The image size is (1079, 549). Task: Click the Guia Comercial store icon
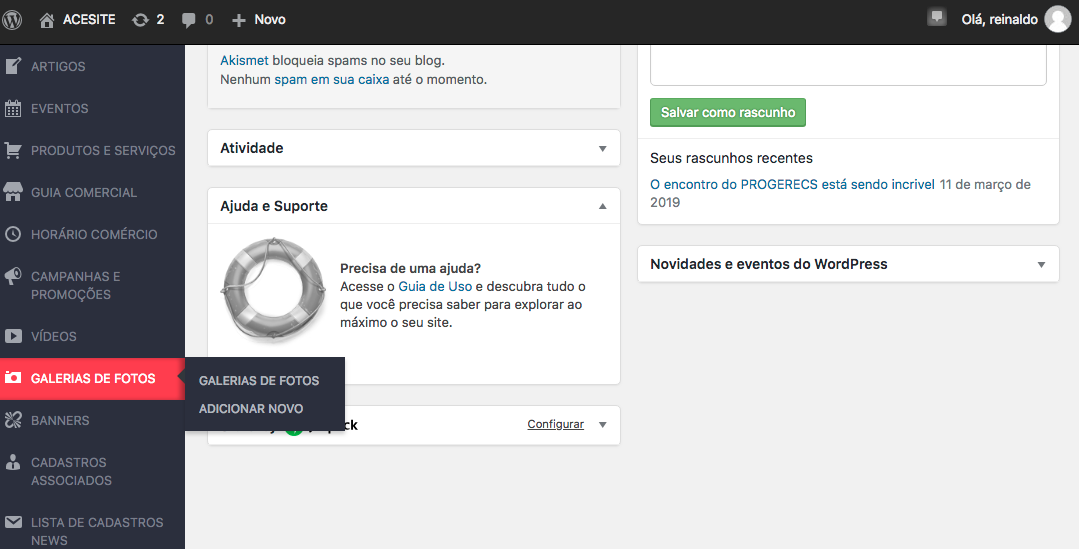pyautogui.click(x=12, y=192)
